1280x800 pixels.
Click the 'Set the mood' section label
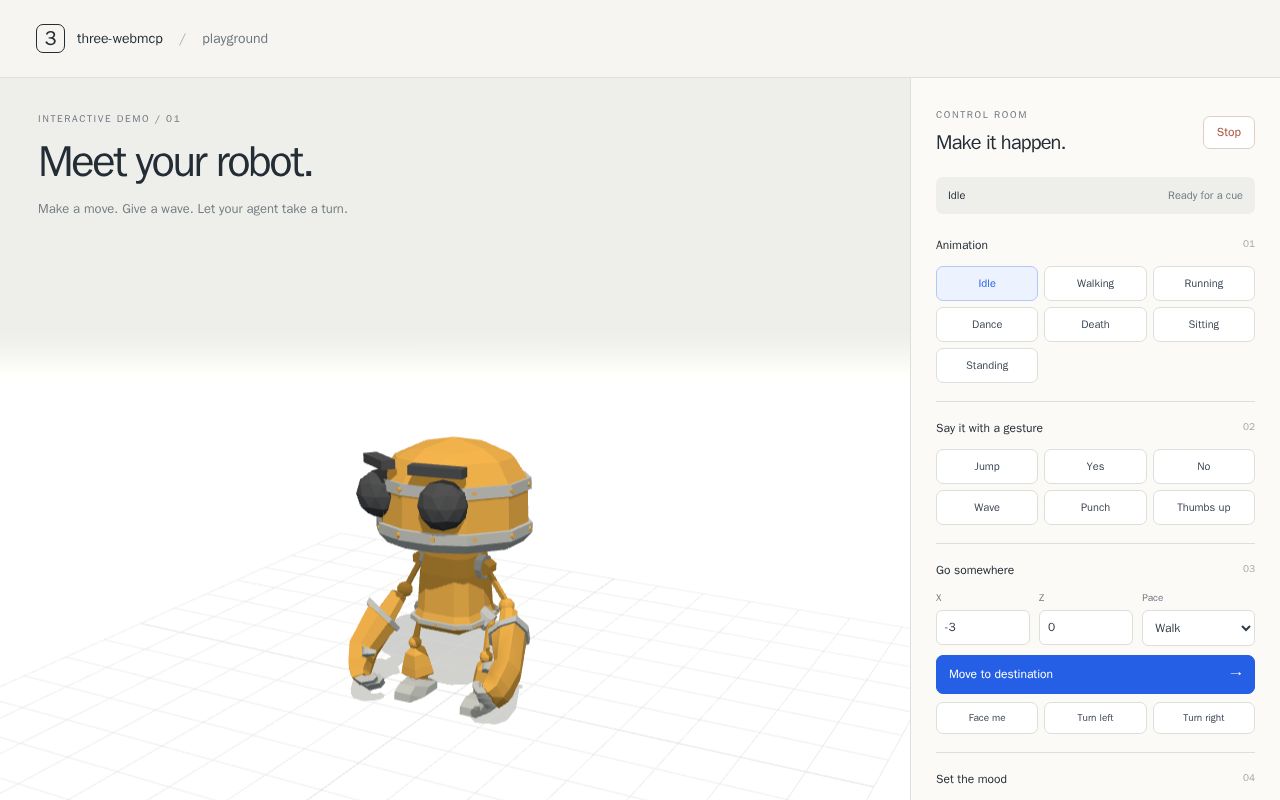point(971,779)
